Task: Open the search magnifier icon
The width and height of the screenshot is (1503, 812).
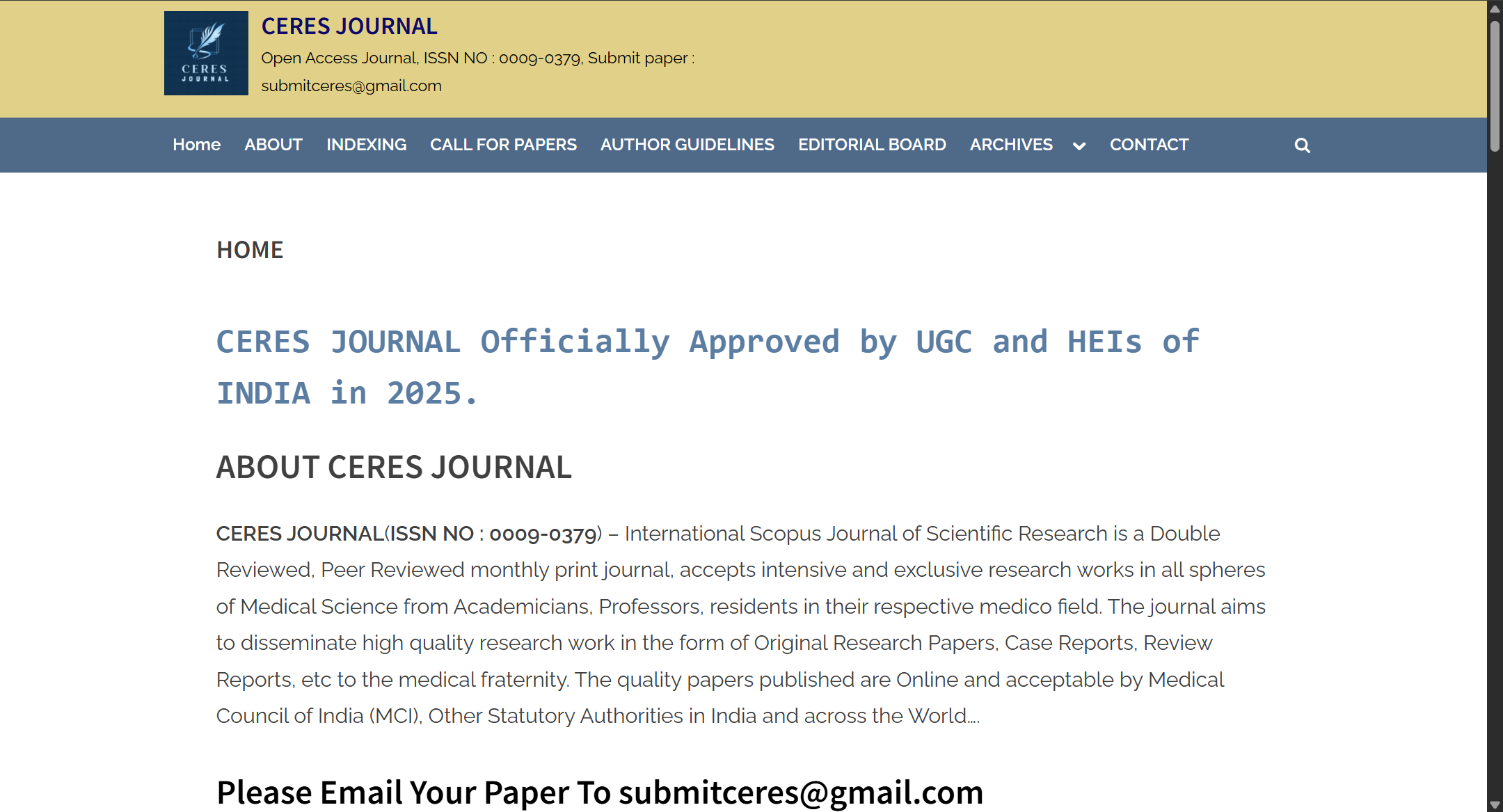Action: (1302, 145)
